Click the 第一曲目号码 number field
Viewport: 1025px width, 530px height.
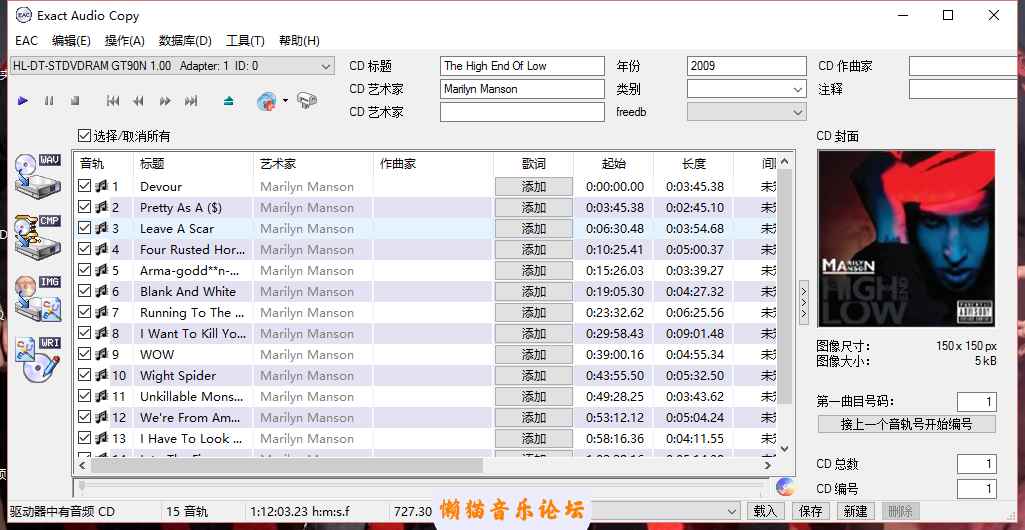click(x=977, y=402)
